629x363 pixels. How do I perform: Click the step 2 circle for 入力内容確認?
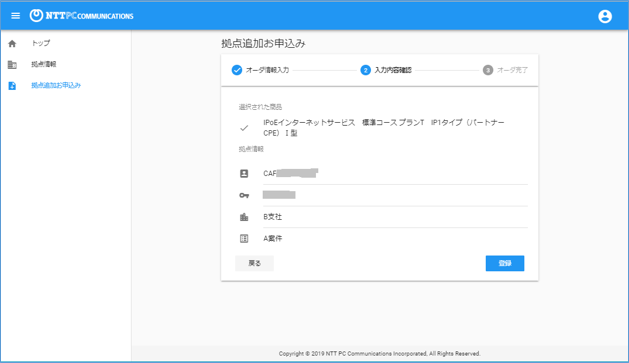coord(365,70)
